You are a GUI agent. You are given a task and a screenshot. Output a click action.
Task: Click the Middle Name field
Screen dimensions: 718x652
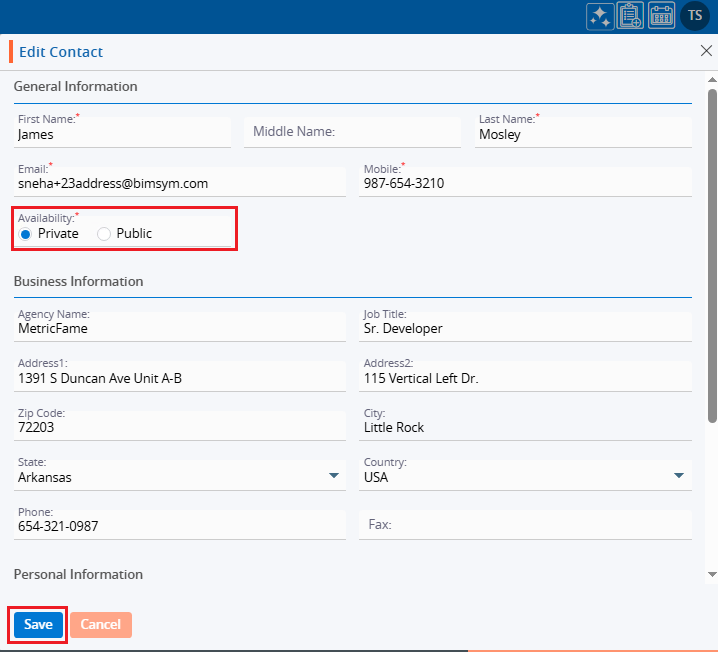(x=352, y=132)
